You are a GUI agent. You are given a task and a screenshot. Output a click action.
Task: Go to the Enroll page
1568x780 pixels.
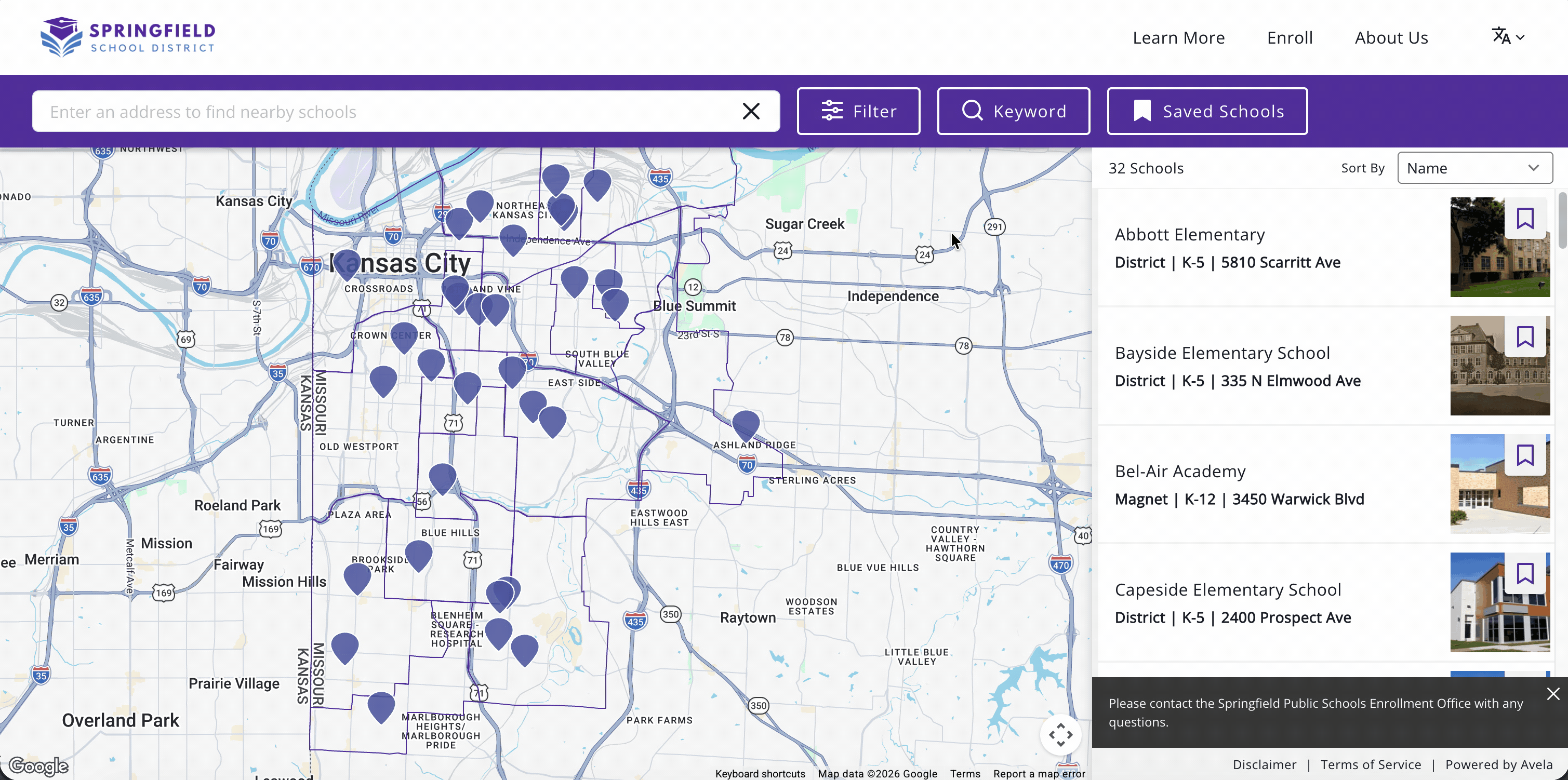(x=1290, y=38)
